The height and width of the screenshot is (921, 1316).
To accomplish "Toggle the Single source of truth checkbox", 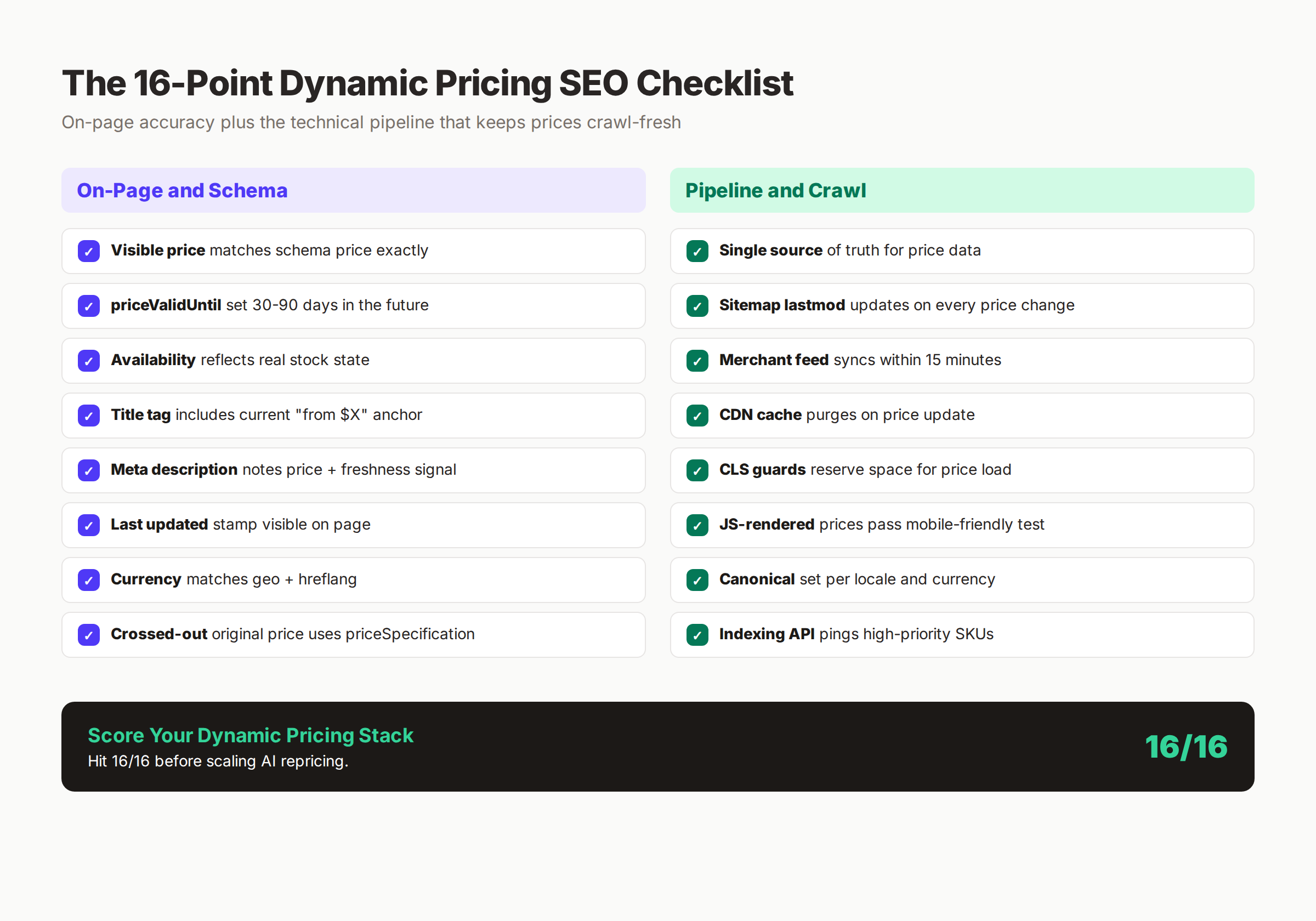I will click(697, 251).
